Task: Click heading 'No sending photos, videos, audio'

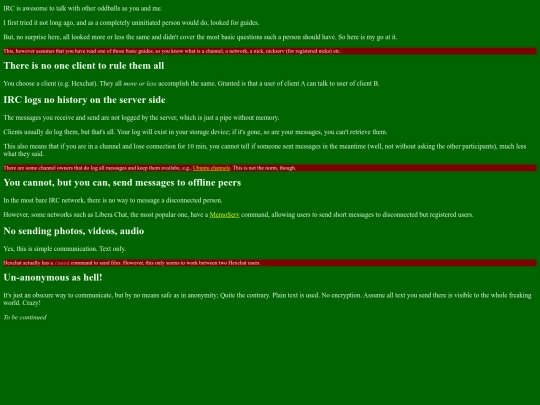Action: [x=74, y=231]
